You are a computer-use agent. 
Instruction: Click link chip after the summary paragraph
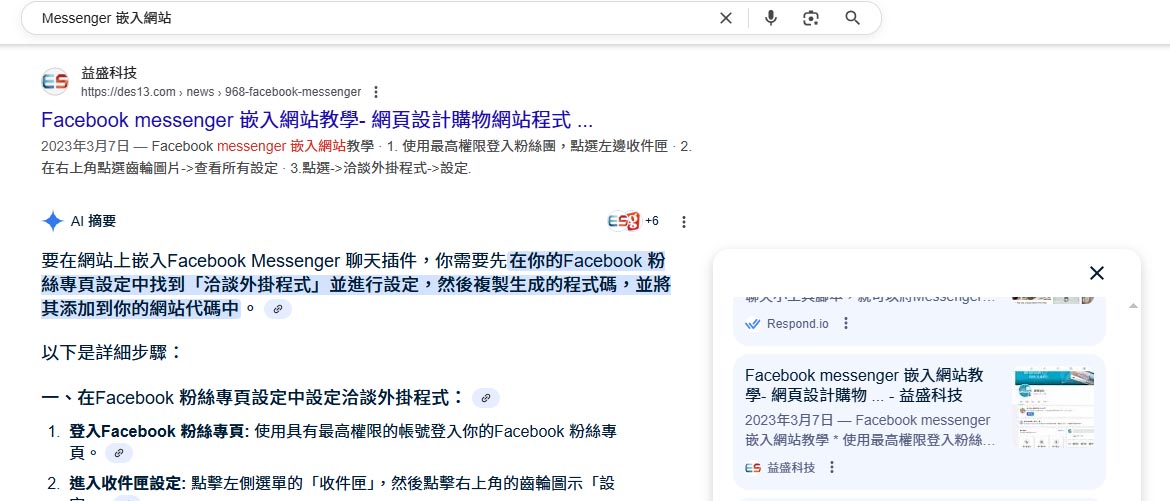pyautogui.click(x=278, y=310)
